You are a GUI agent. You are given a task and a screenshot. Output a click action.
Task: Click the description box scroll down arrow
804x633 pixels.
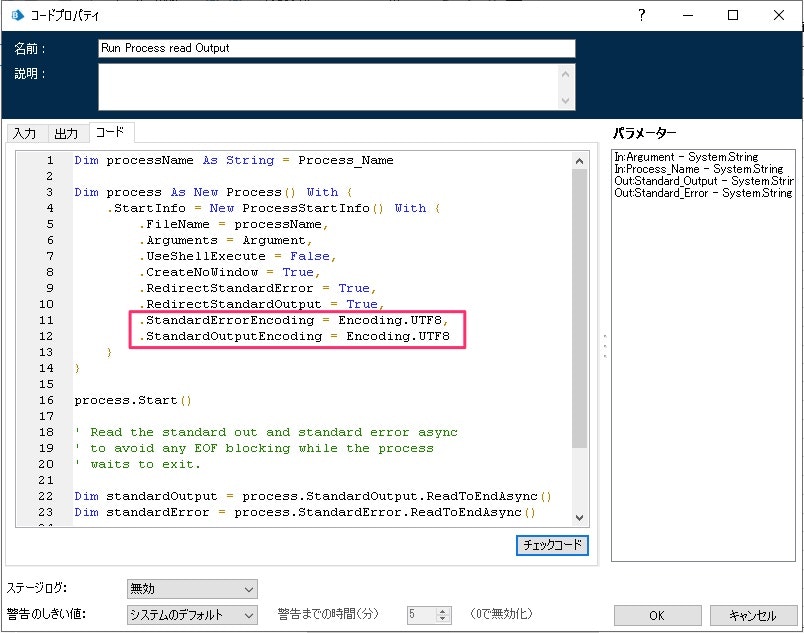click(566, 100)
